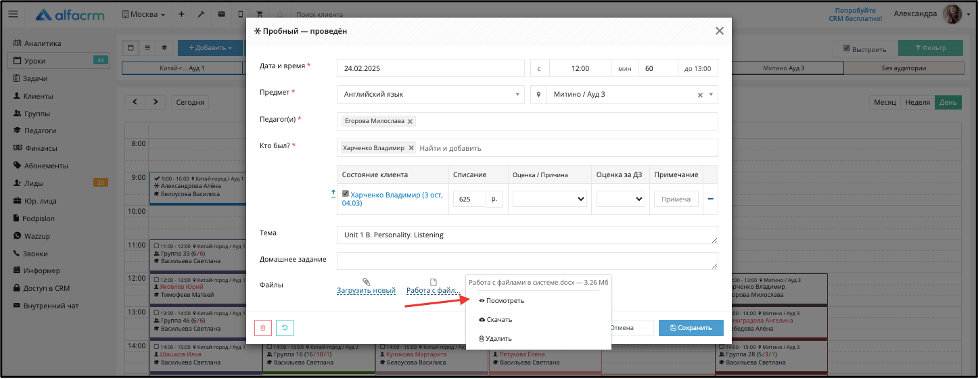
Task: Open the hamburger menu icon
Action: point(13,14)
